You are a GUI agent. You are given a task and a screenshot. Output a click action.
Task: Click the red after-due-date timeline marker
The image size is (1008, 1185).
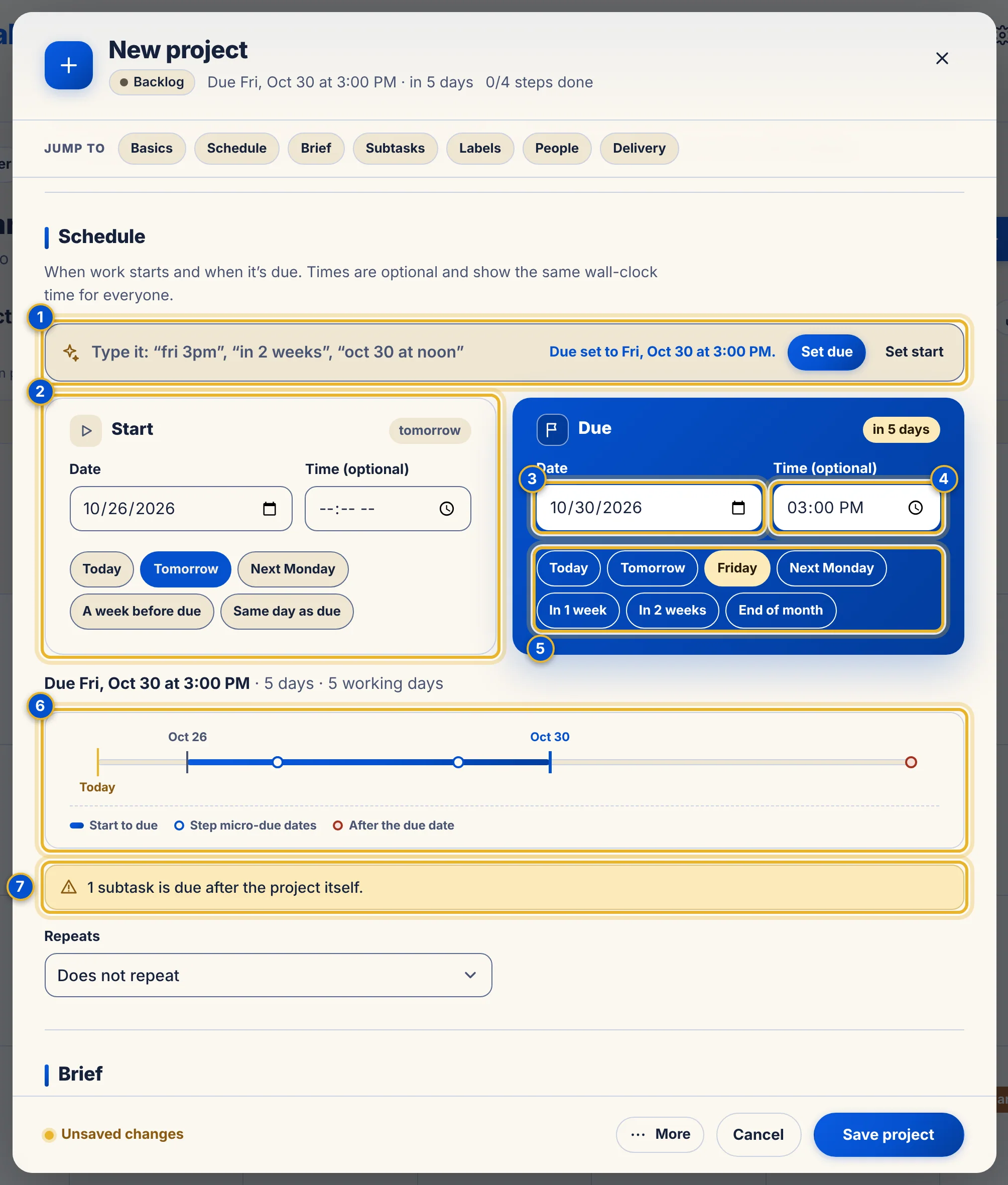(x=911, y=763)
